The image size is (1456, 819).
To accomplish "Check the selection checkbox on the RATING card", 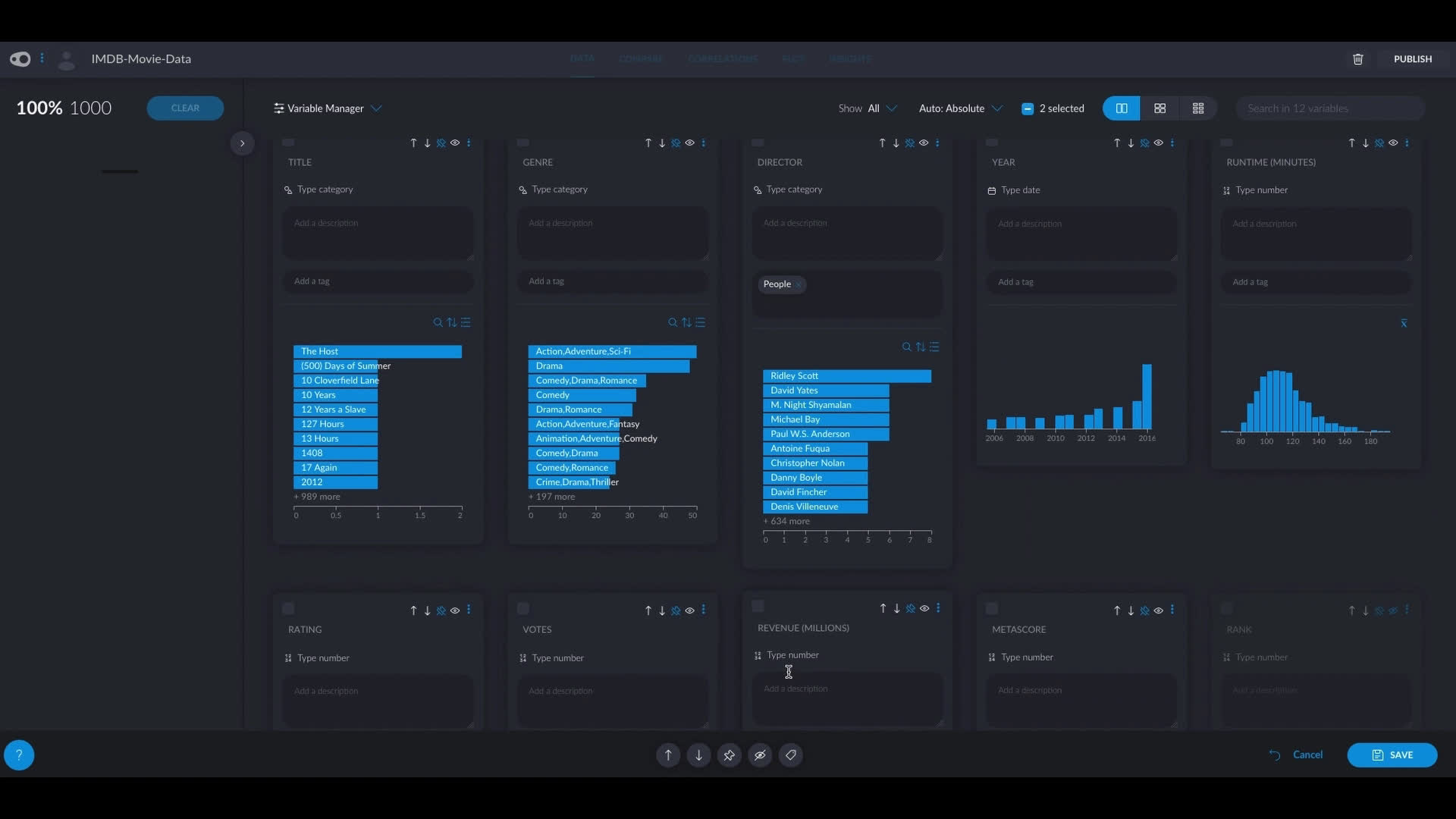I will click(287, 609).
